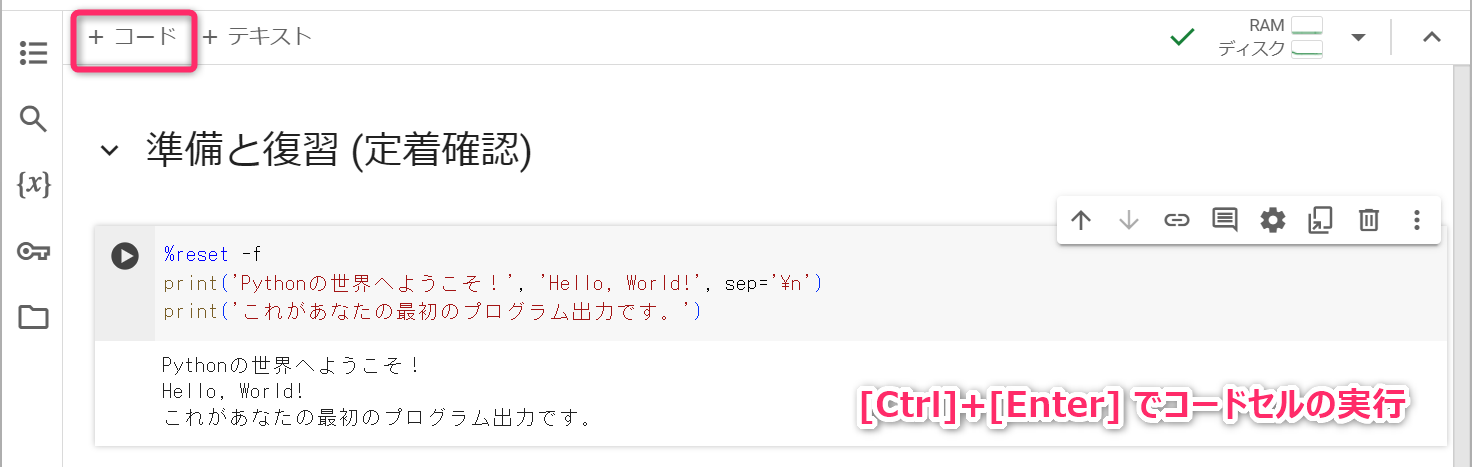Collapse the header with the chevron-up toggle

tap(1432, 37)
